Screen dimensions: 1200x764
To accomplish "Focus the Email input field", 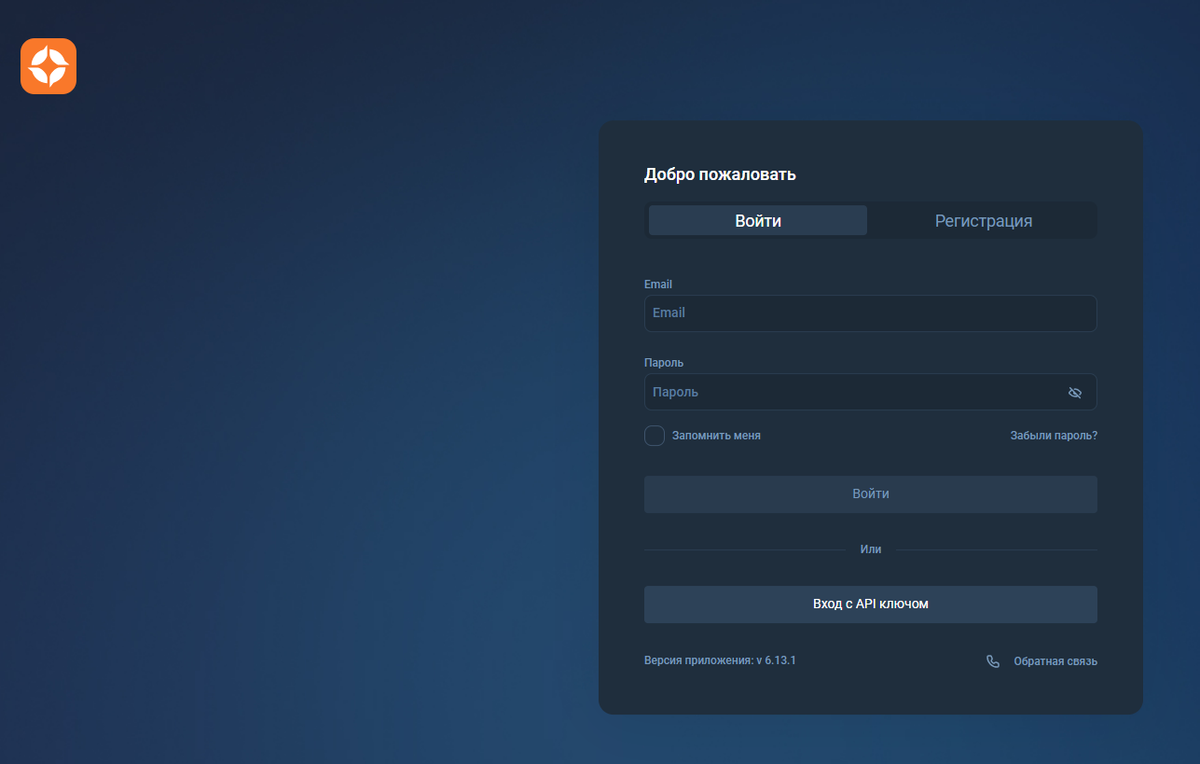I will click(870, 313).
